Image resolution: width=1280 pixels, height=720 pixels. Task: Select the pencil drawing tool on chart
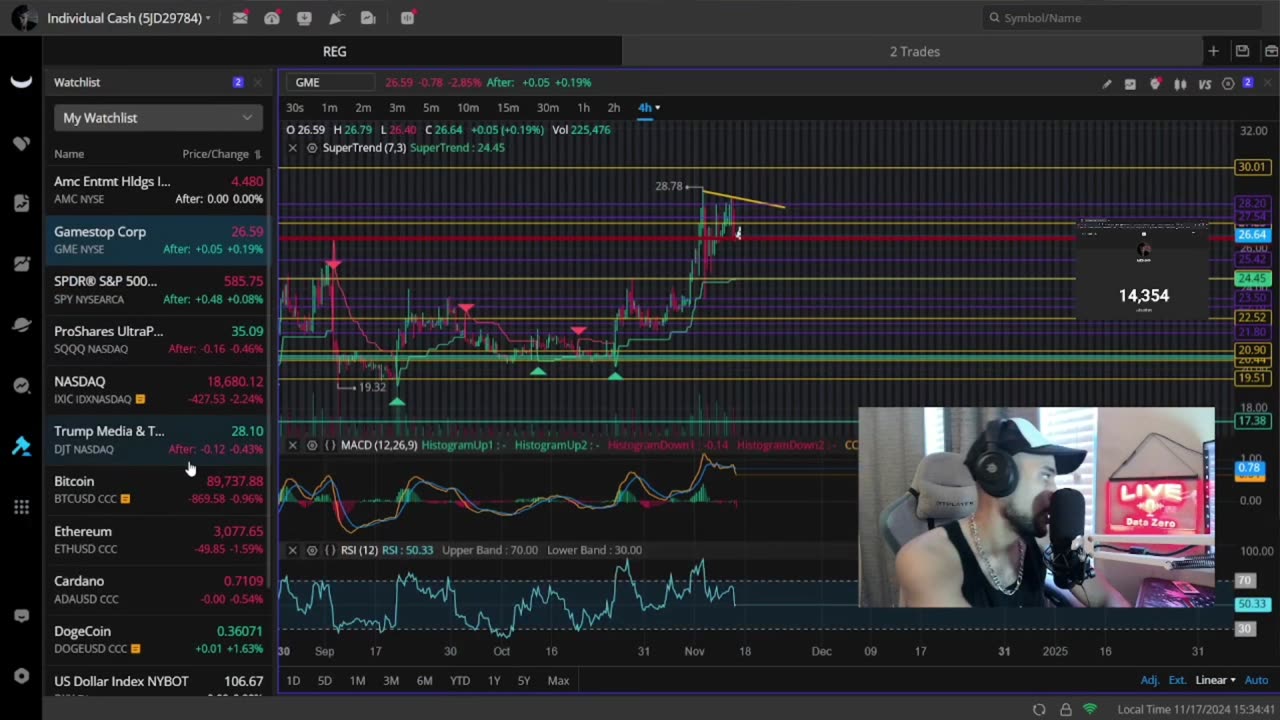click(1106, 84)
